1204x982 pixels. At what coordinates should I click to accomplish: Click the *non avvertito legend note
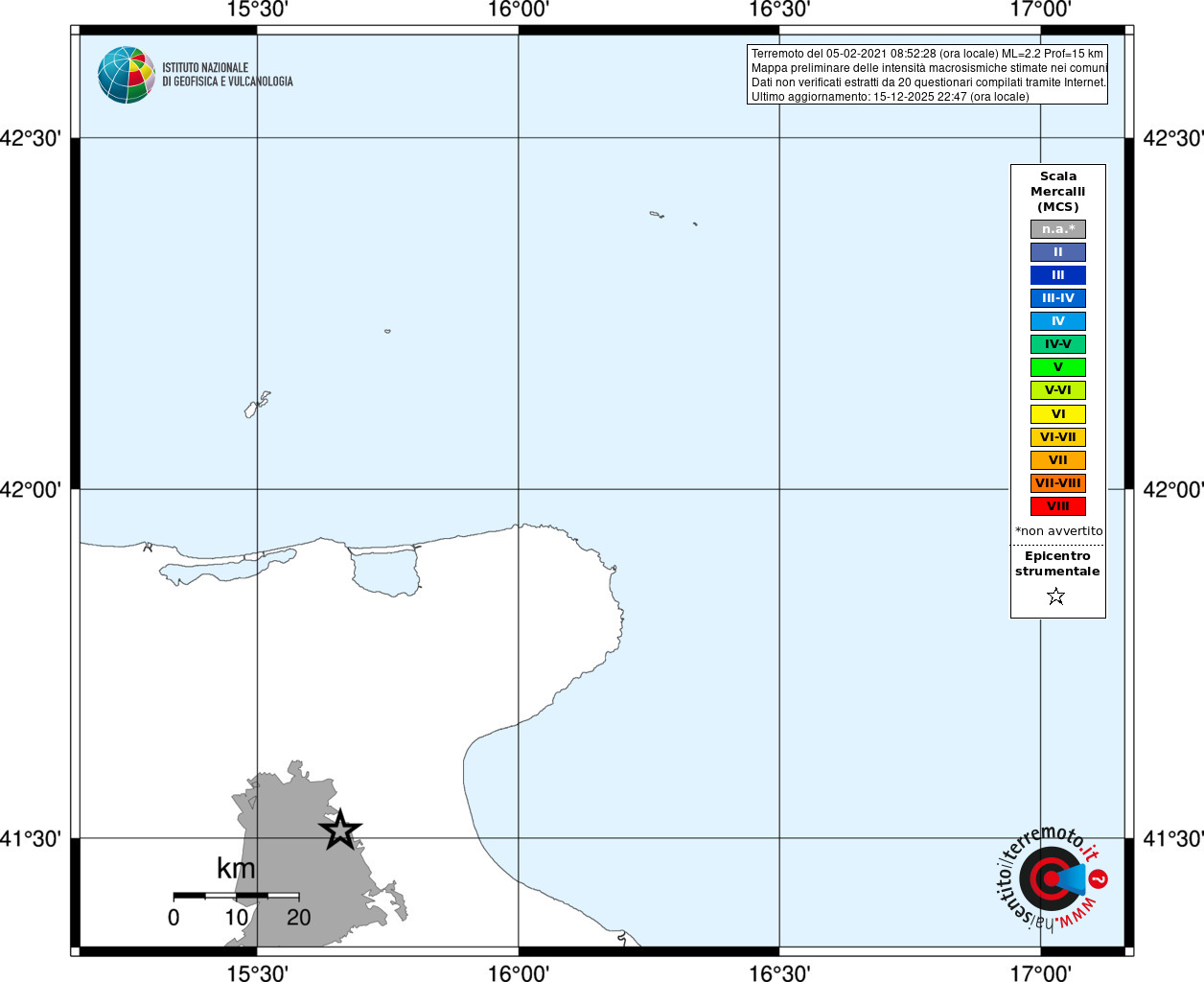click(x=1058, y=530)
